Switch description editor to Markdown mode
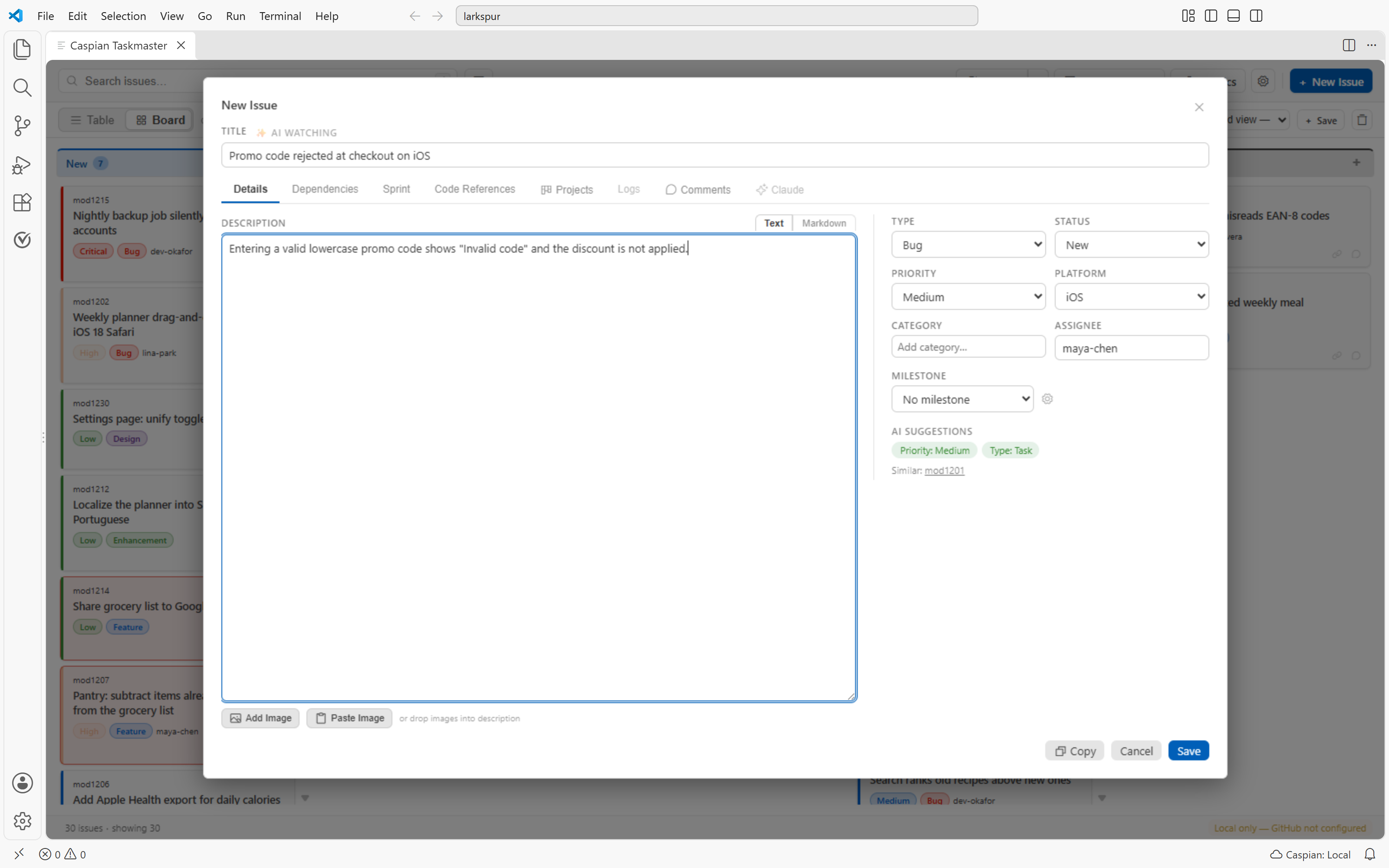This screenshot has width=1389, height=868. 824,224
